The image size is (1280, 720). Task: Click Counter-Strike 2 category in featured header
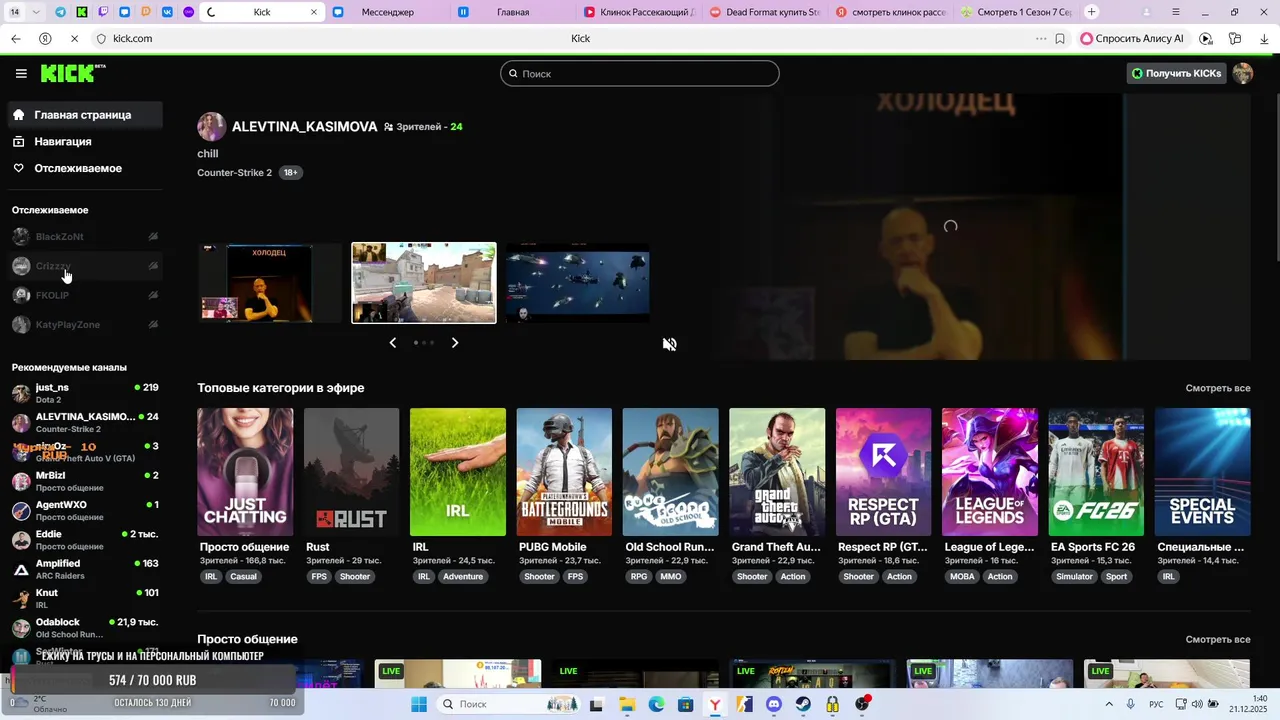click(234, 173)
